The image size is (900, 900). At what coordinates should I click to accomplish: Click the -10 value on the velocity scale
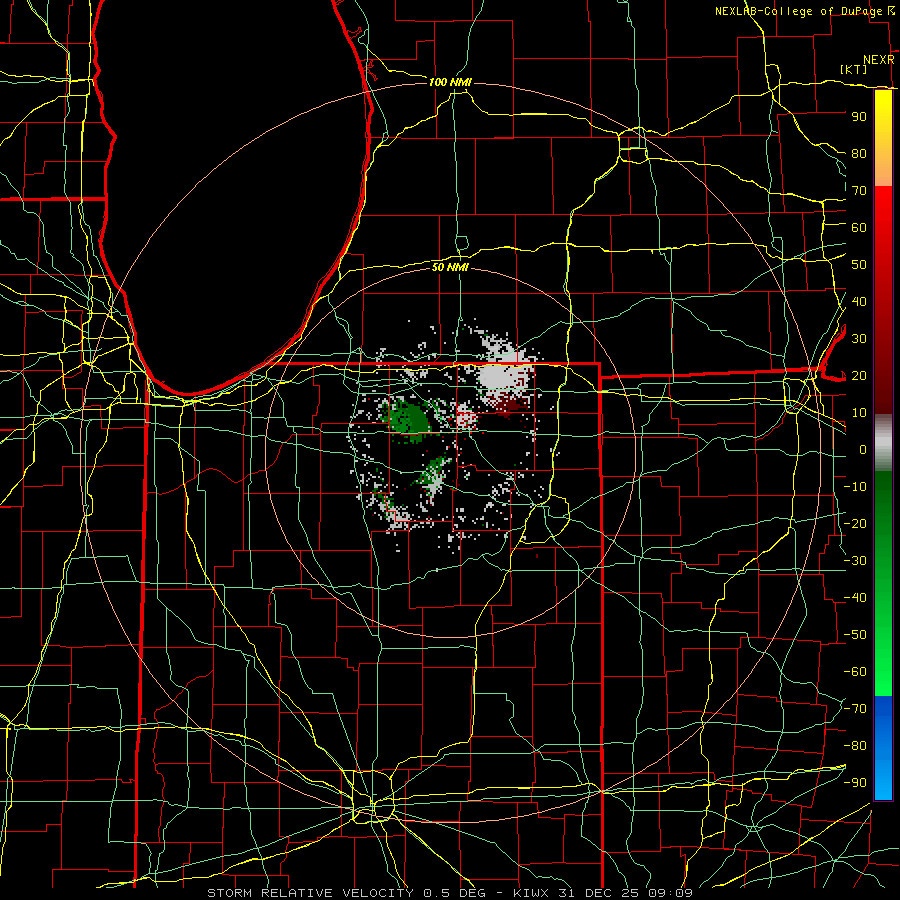pyautogui.click(x=855, y=487)
